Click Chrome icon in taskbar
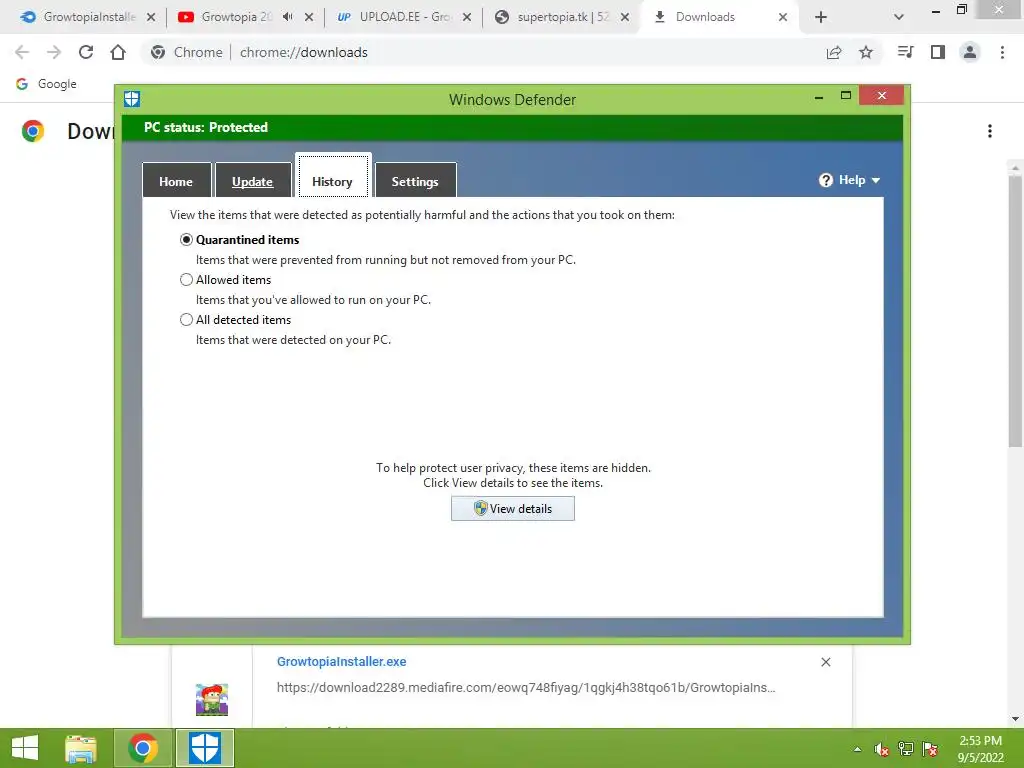1024x768 pixels. click(x=143, y=748)
